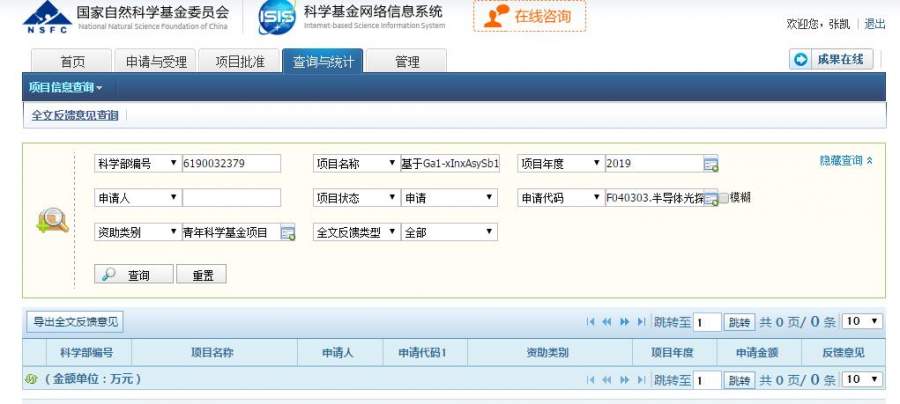Open the 申请代码 field dropdown
Image resolution: width=900 pixels, height=404 pixels.
tap(561, 198)
